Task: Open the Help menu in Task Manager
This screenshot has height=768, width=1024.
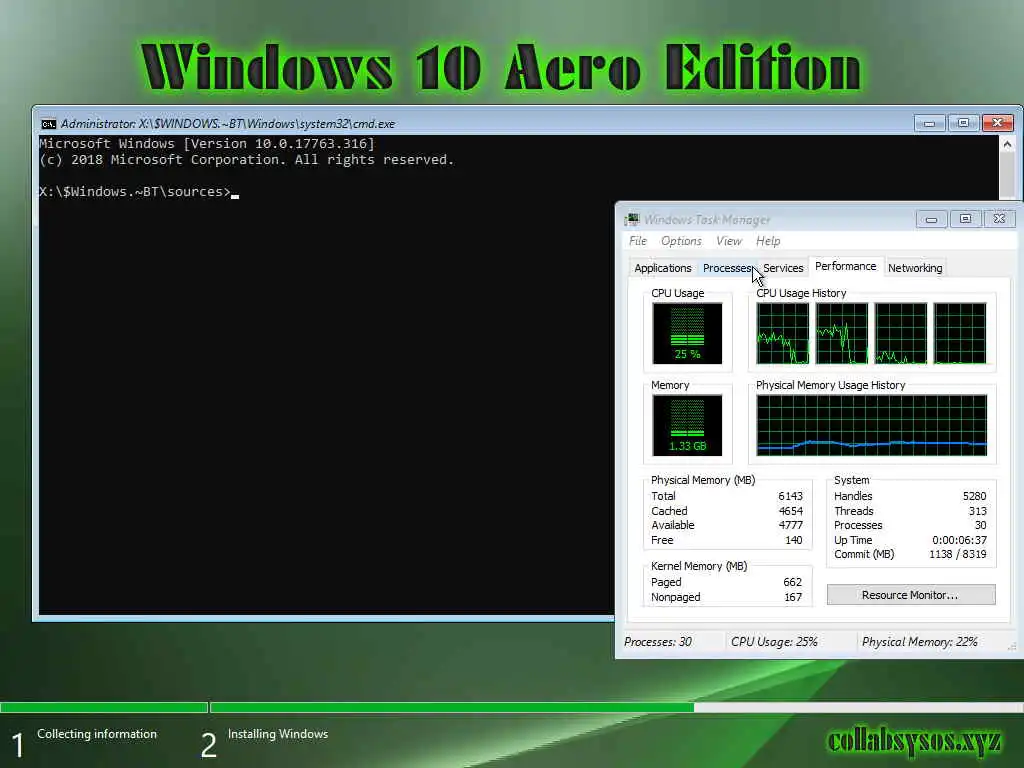Action: point(768,241)
